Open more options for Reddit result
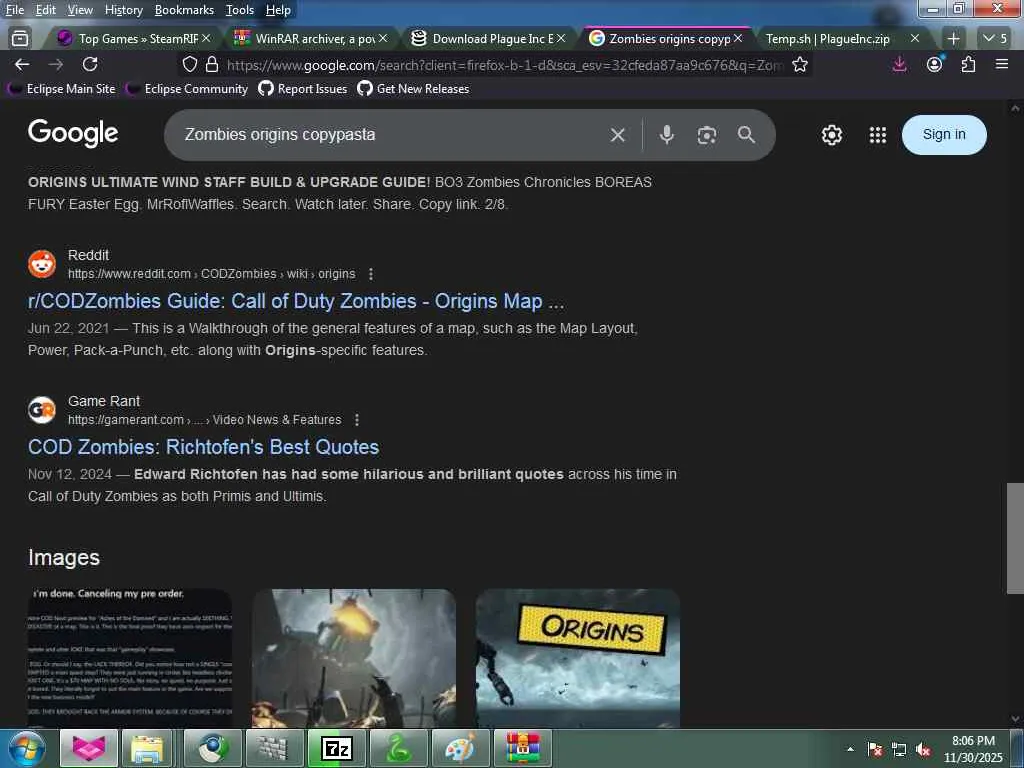 [x=371, y=274]
